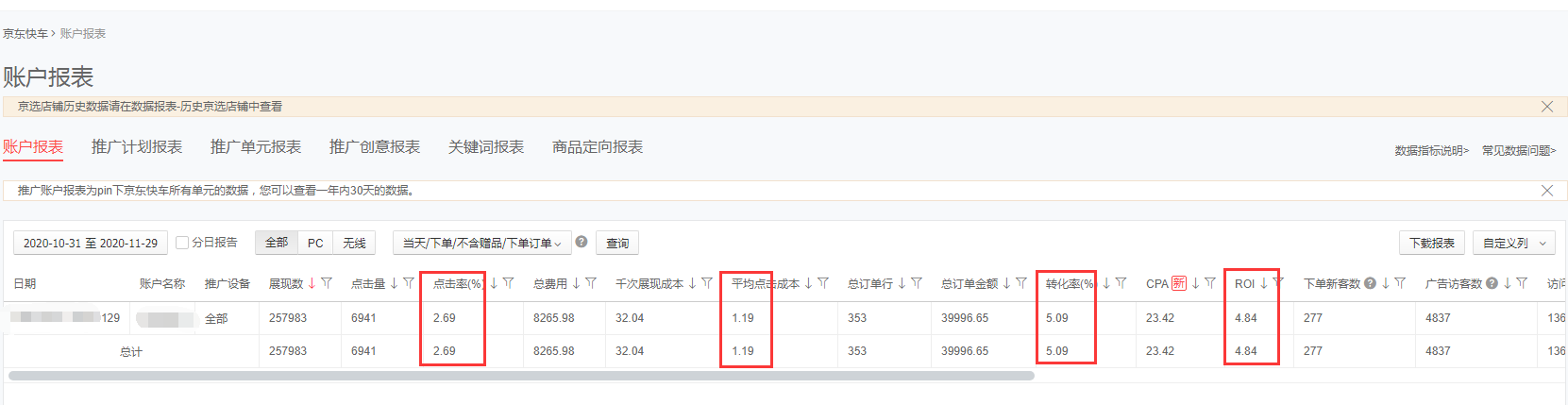The width and height of the screenshot is (1568, 405).
Task: Click 4837 in the 总计 row
Action: pos(1438,351)
